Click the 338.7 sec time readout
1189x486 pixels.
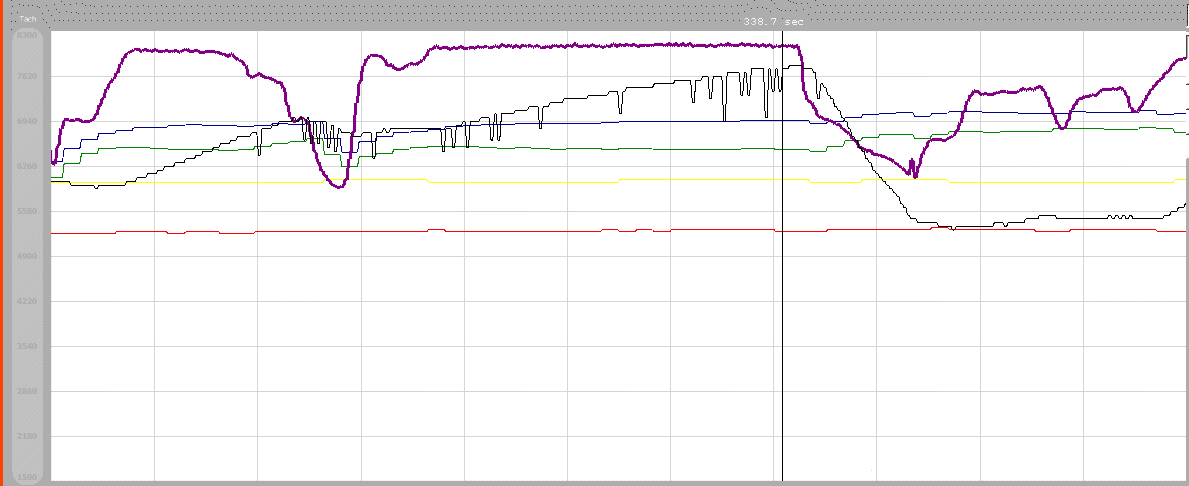(772, 21)
